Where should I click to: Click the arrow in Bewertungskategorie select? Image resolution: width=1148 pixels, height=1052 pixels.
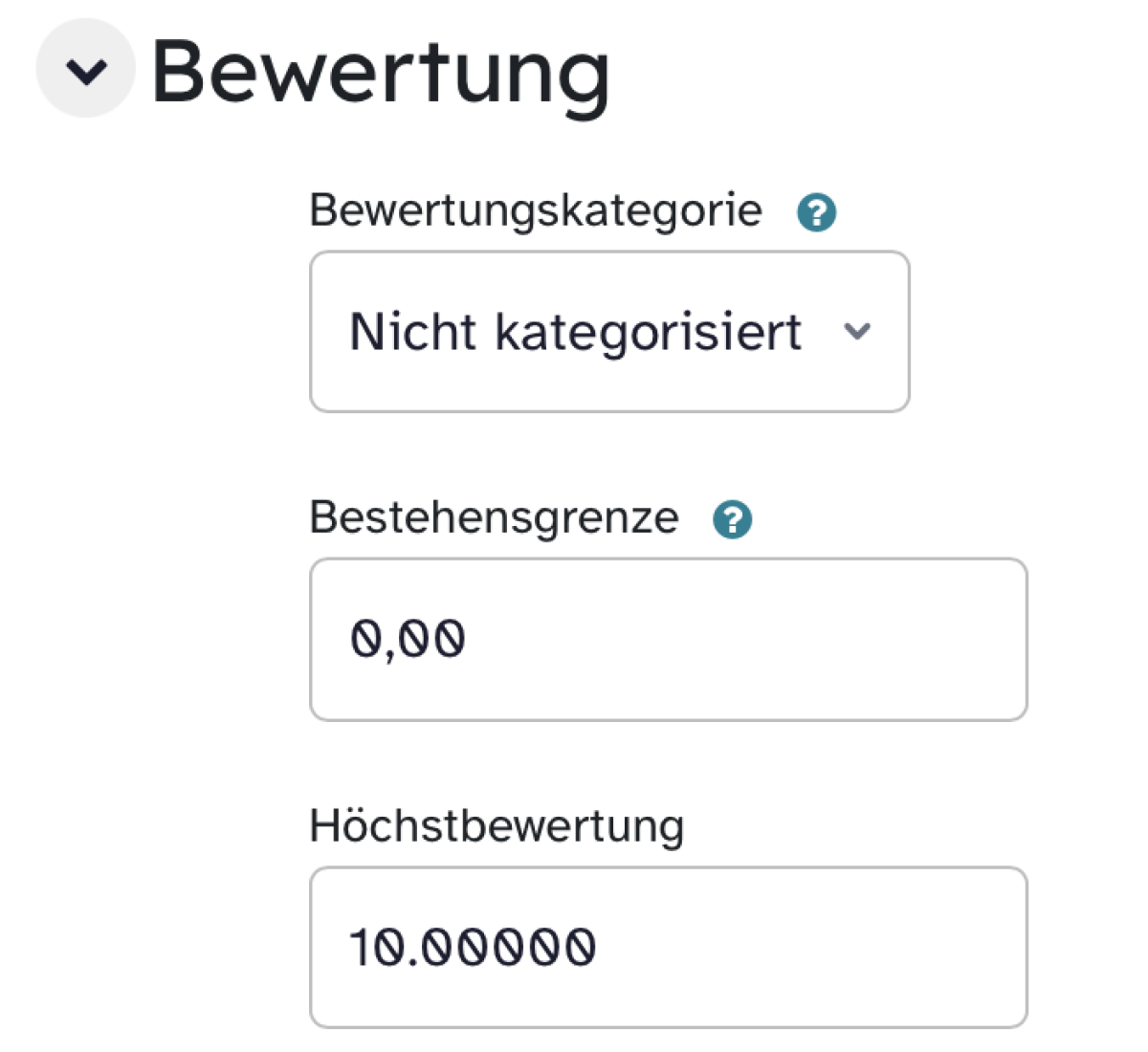[x=857, y=332]
